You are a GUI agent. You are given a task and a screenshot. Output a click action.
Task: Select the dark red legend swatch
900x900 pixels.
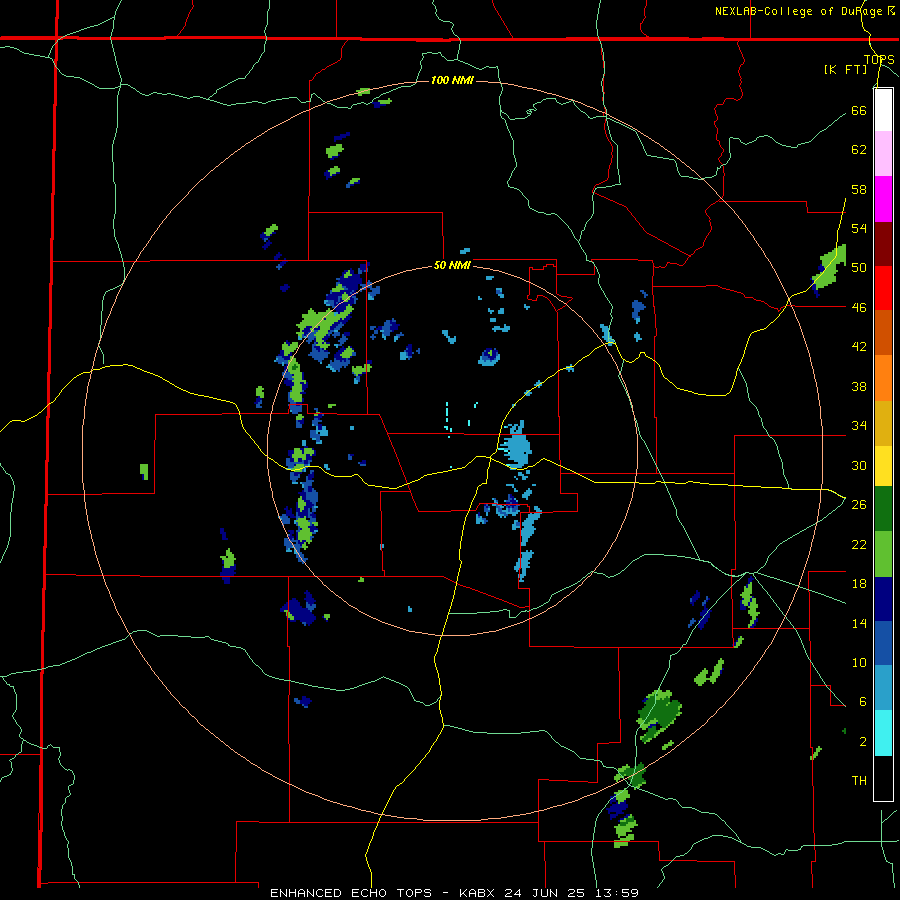[x=883, y=244]
